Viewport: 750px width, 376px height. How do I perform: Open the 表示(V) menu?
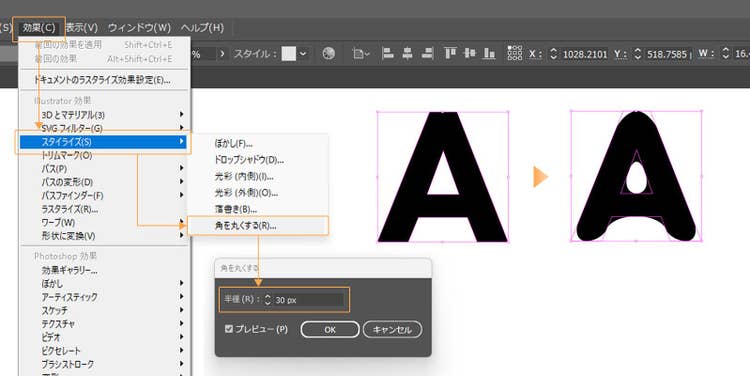[x=81, y=28]
